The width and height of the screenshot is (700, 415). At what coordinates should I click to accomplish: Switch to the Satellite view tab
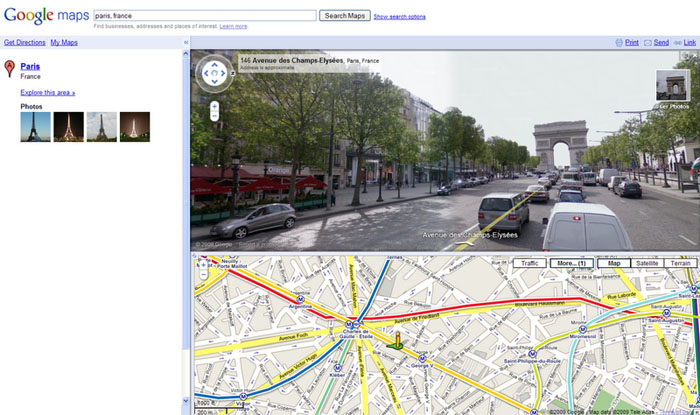647,263
